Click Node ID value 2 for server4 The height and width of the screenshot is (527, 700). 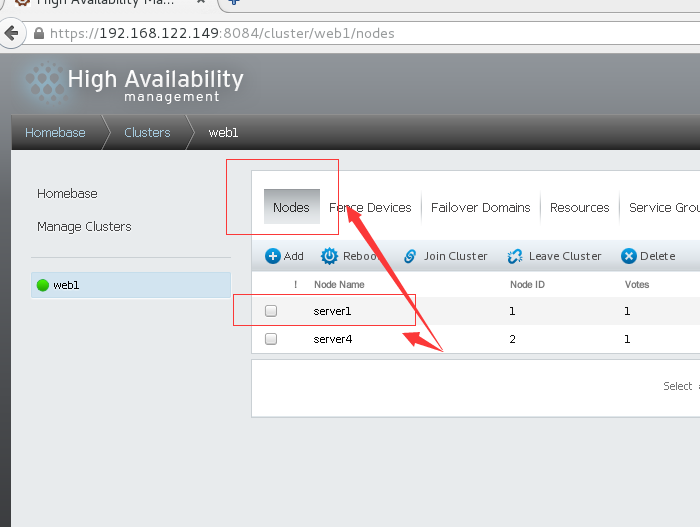tap(512, 339)
